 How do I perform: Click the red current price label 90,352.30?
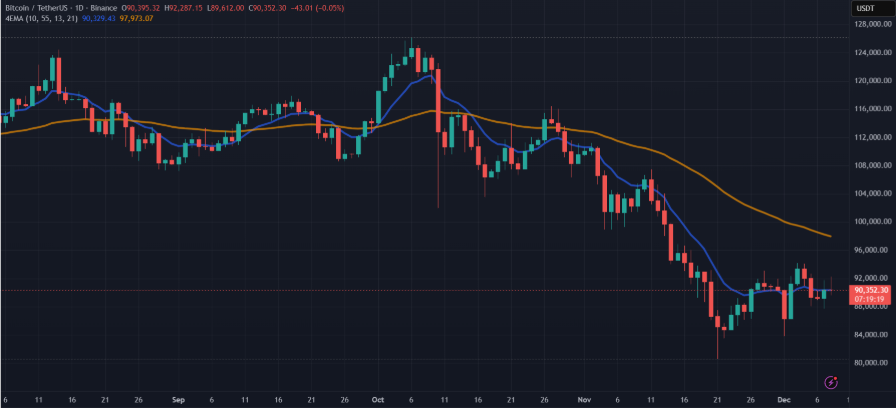[871, 290]
